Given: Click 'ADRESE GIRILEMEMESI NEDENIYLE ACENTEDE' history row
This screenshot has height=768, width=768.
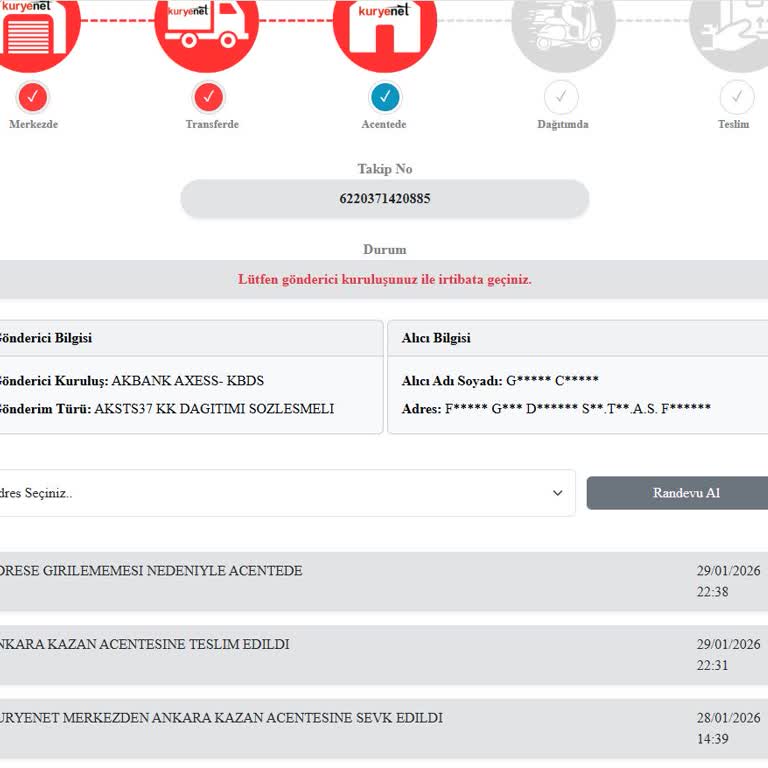Looking at the screenshot, I should tap(384, 581).
